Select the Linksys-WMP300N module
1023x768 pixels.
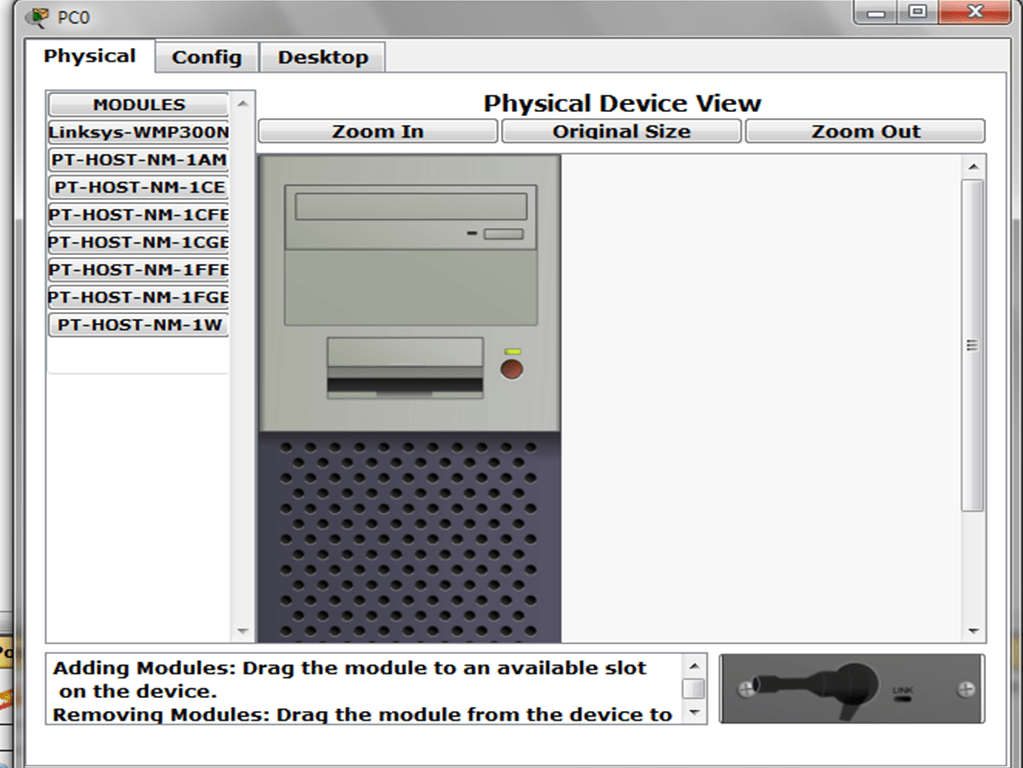(x=138, y=132)
